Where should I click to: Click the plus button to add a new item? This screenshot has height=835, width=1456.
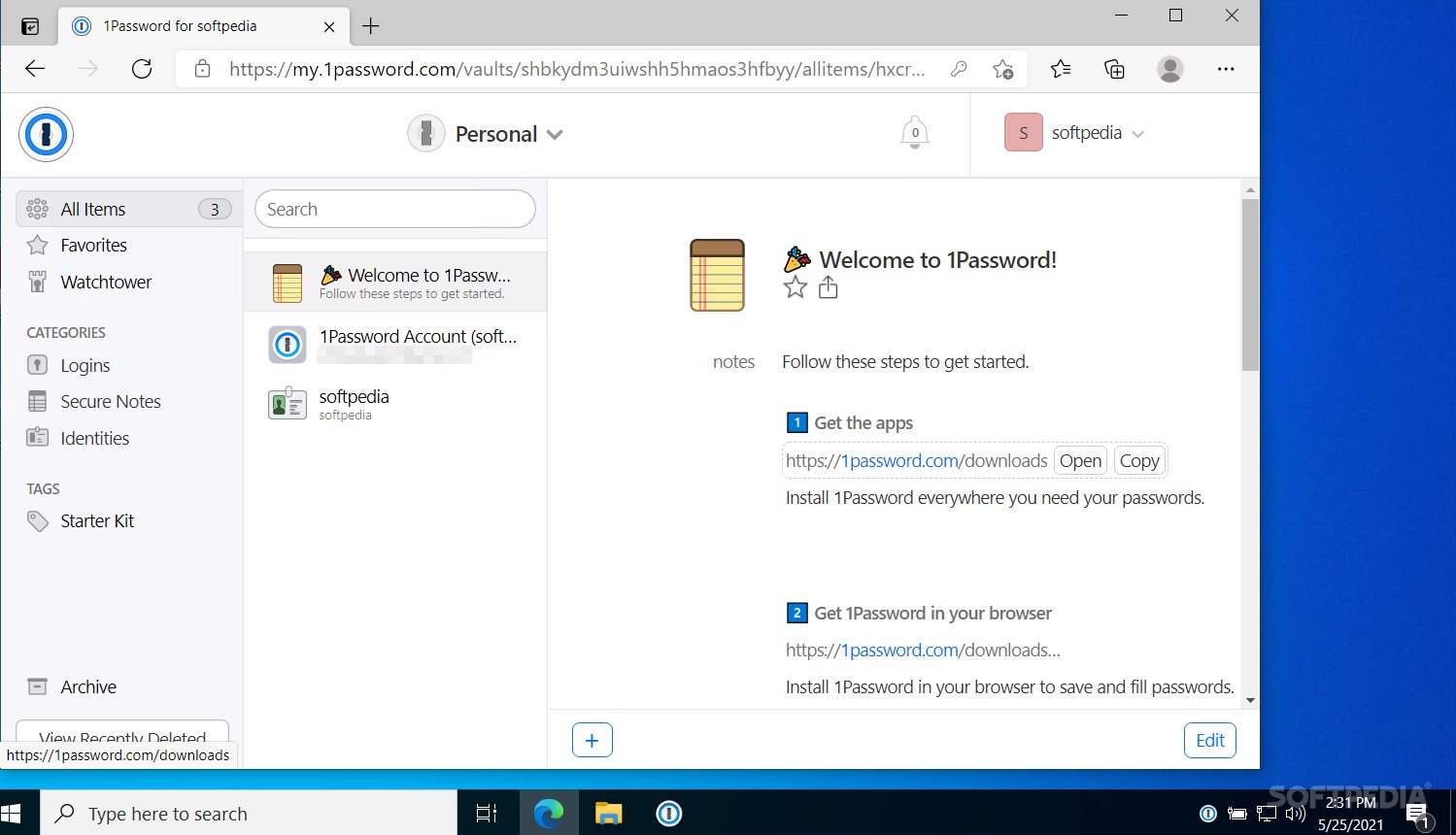593,740
